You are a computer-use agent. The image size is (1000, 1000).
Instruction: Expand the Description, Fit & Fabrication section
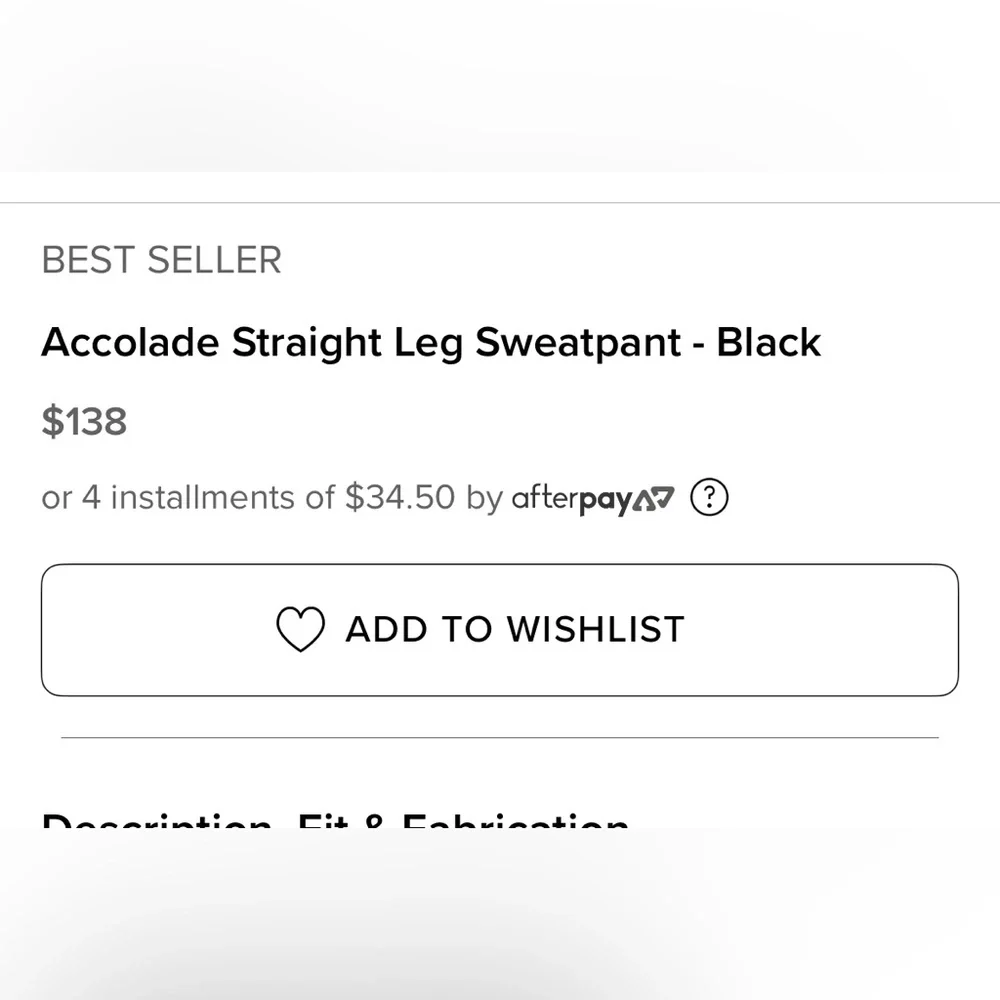335,822
